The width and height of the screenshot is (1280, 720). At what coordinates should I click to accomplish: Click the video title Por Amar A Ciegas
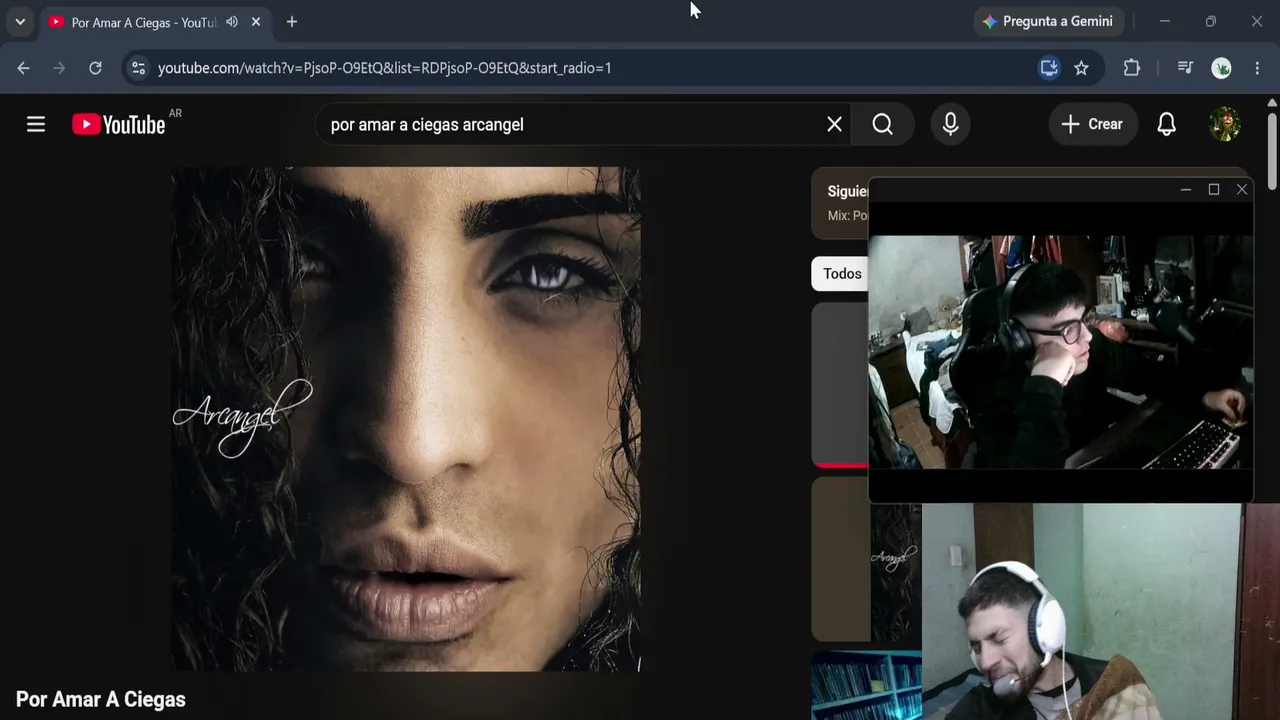101,699
